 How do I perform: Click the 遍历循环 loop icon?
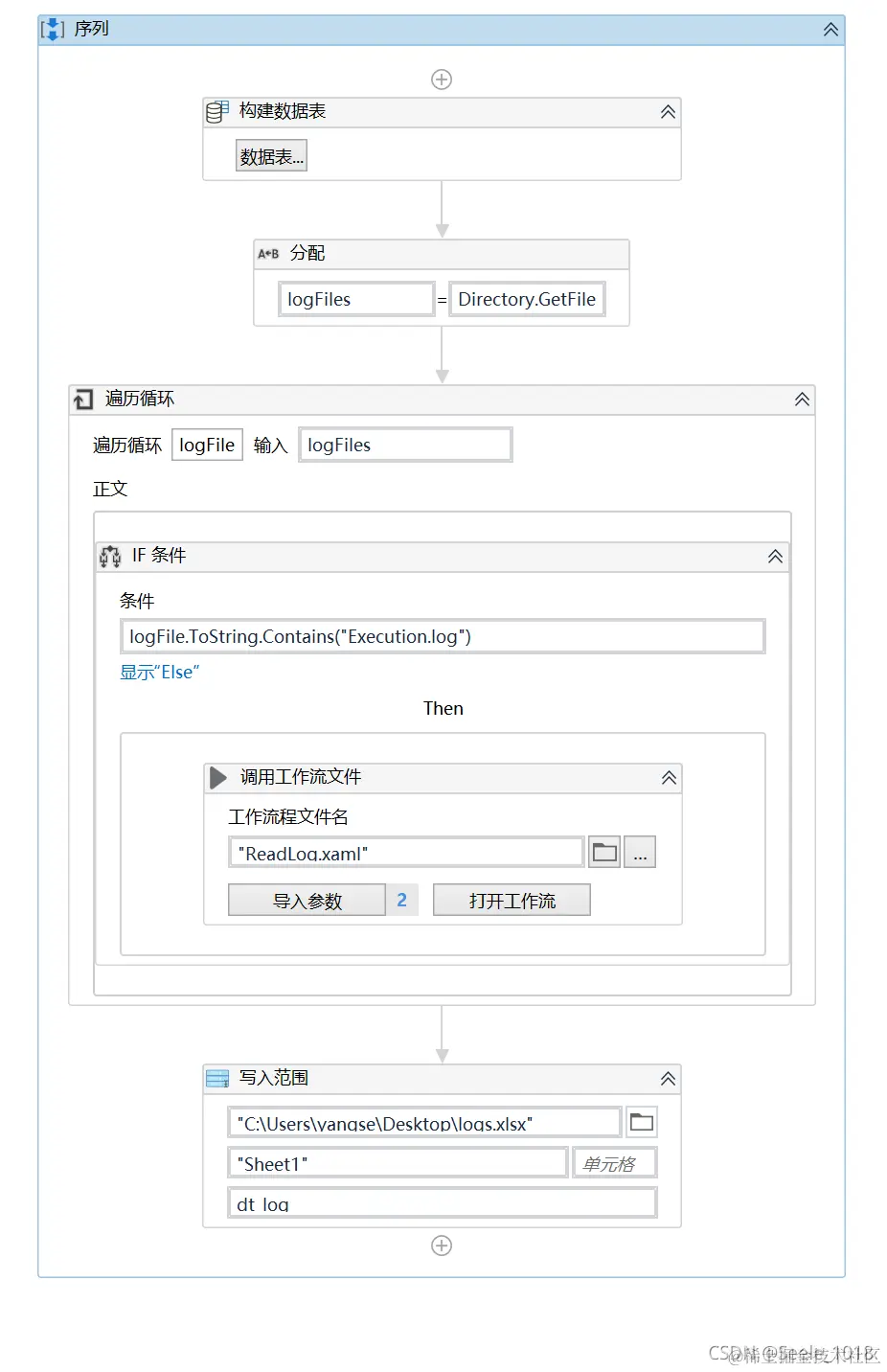click(83, 399)
